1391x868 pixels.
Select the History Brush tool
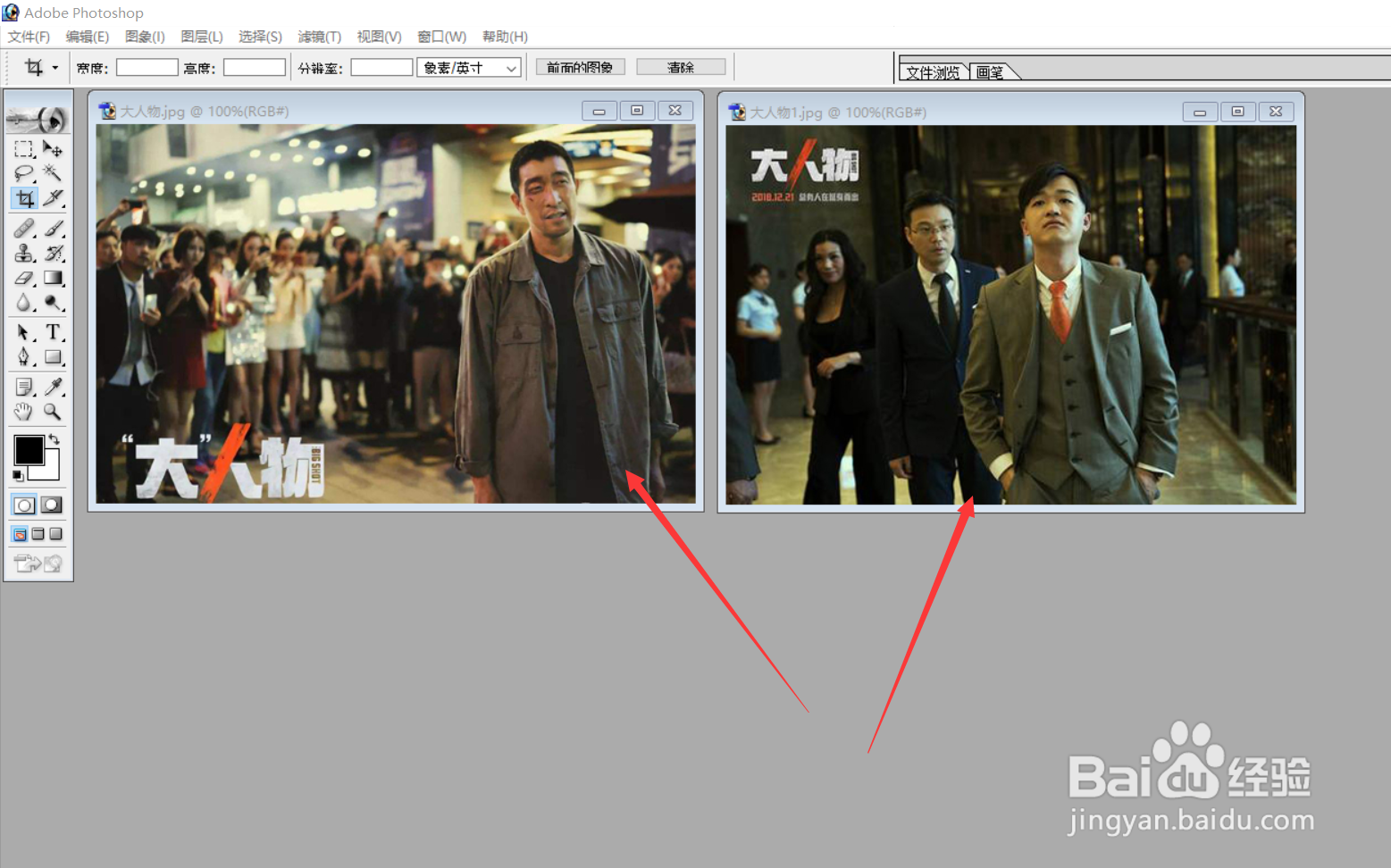[53, 254]
